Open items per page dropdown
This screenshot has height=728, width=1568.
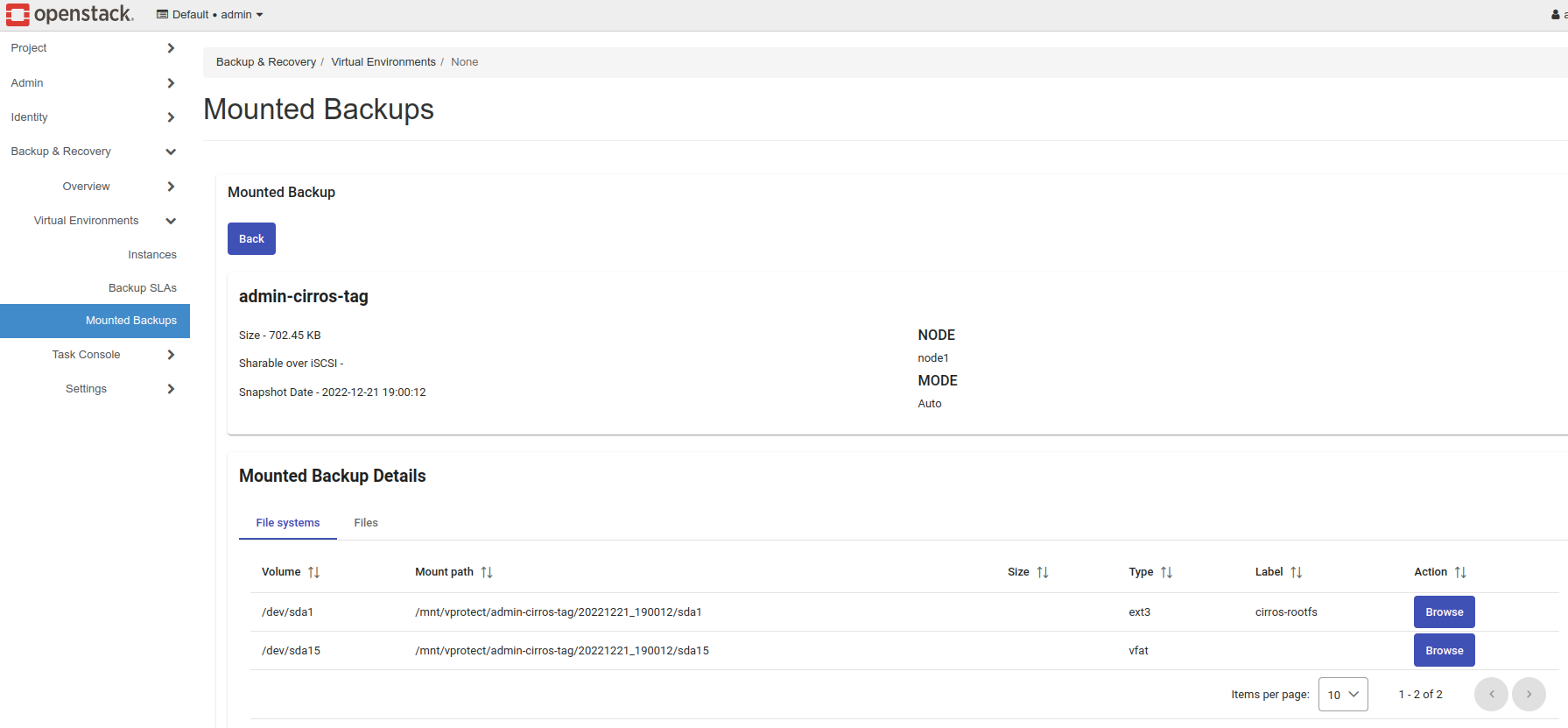tap(1342, 694)
